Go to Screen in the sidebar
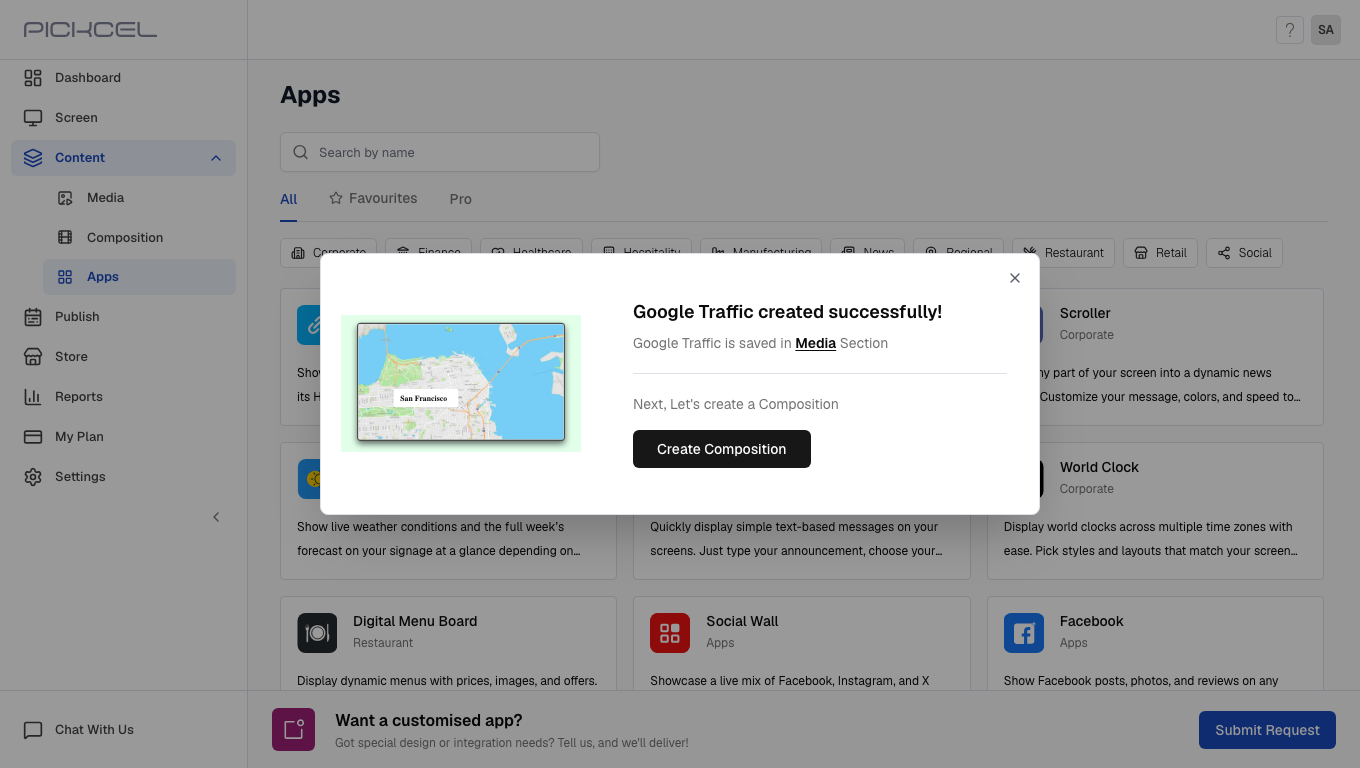1360x768 pixels. tap(124, 118)
